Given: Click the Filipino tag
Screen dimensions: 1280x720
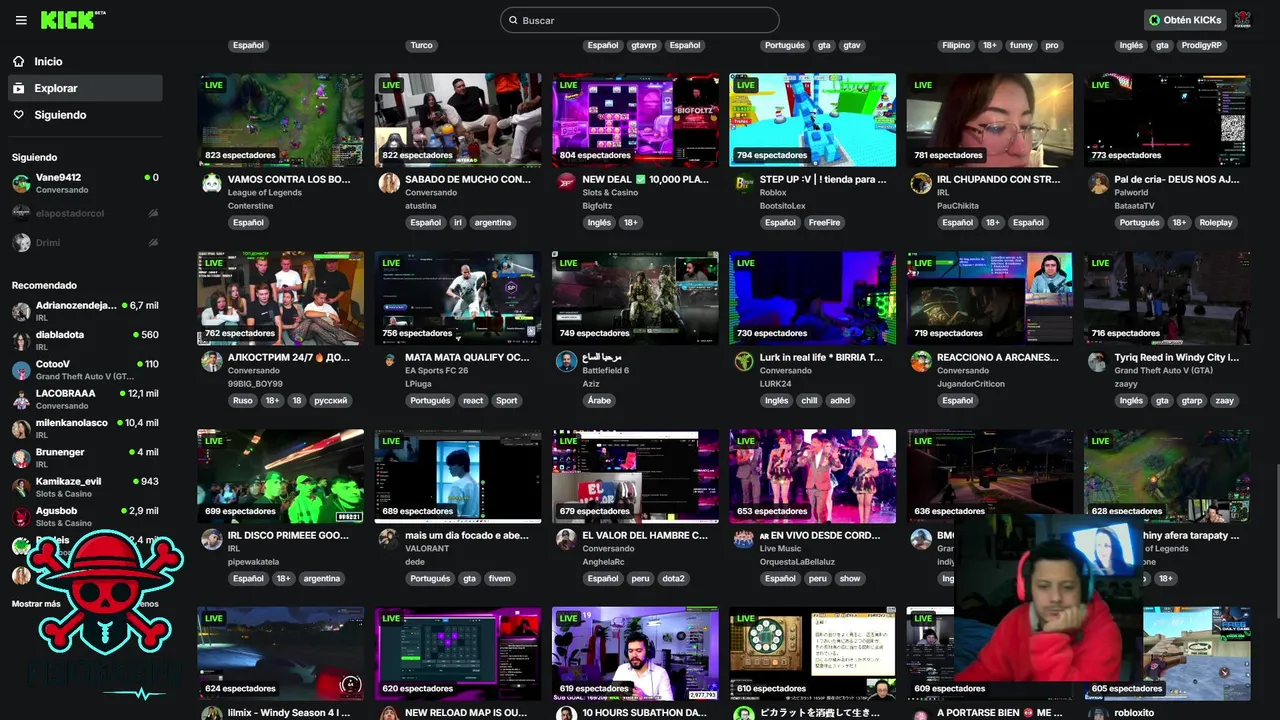Looking at the screenshot, I should (956, 45).
